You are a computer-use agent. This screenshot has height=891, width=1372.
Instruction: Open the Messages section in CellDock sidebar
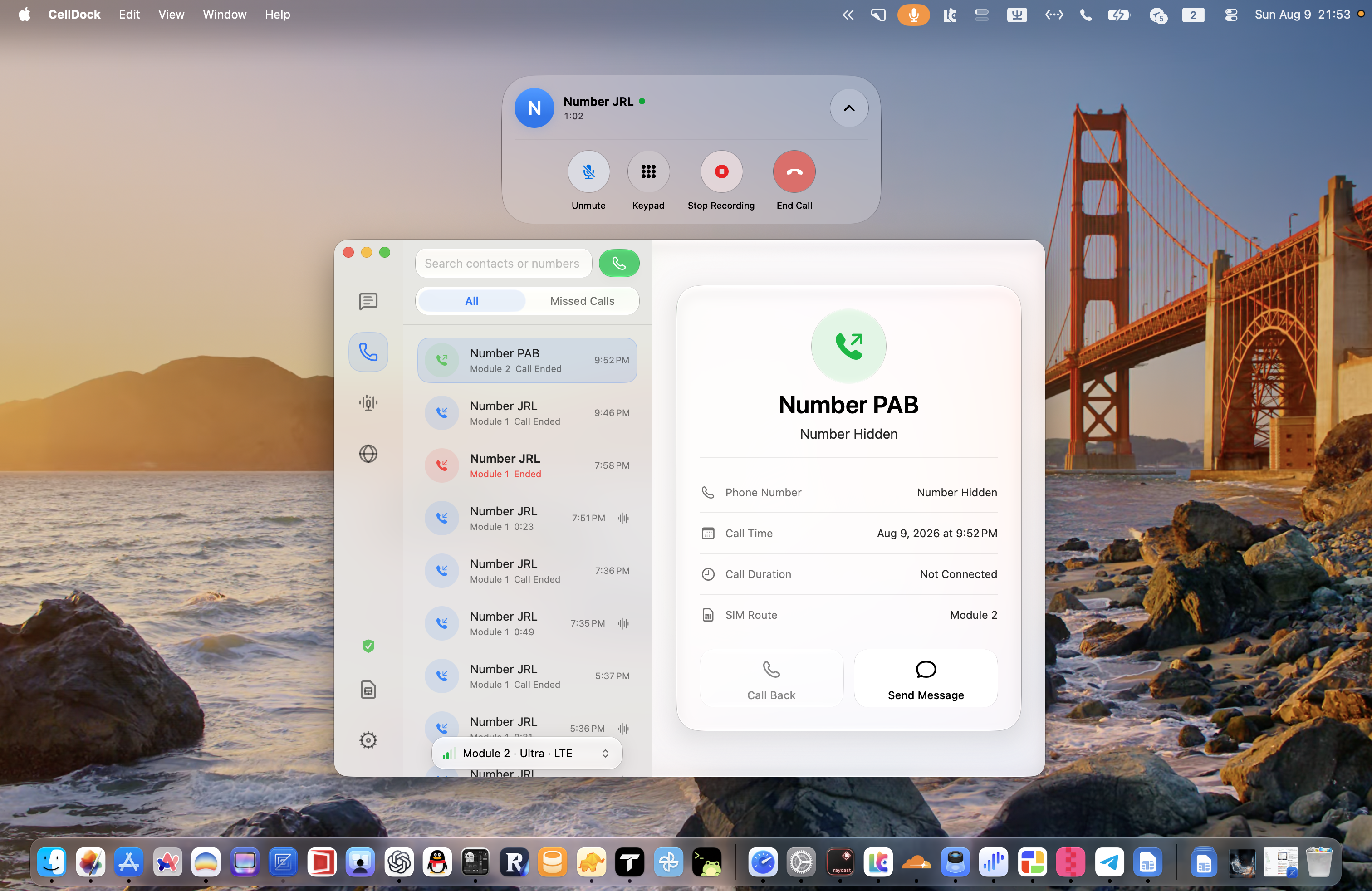368,301
